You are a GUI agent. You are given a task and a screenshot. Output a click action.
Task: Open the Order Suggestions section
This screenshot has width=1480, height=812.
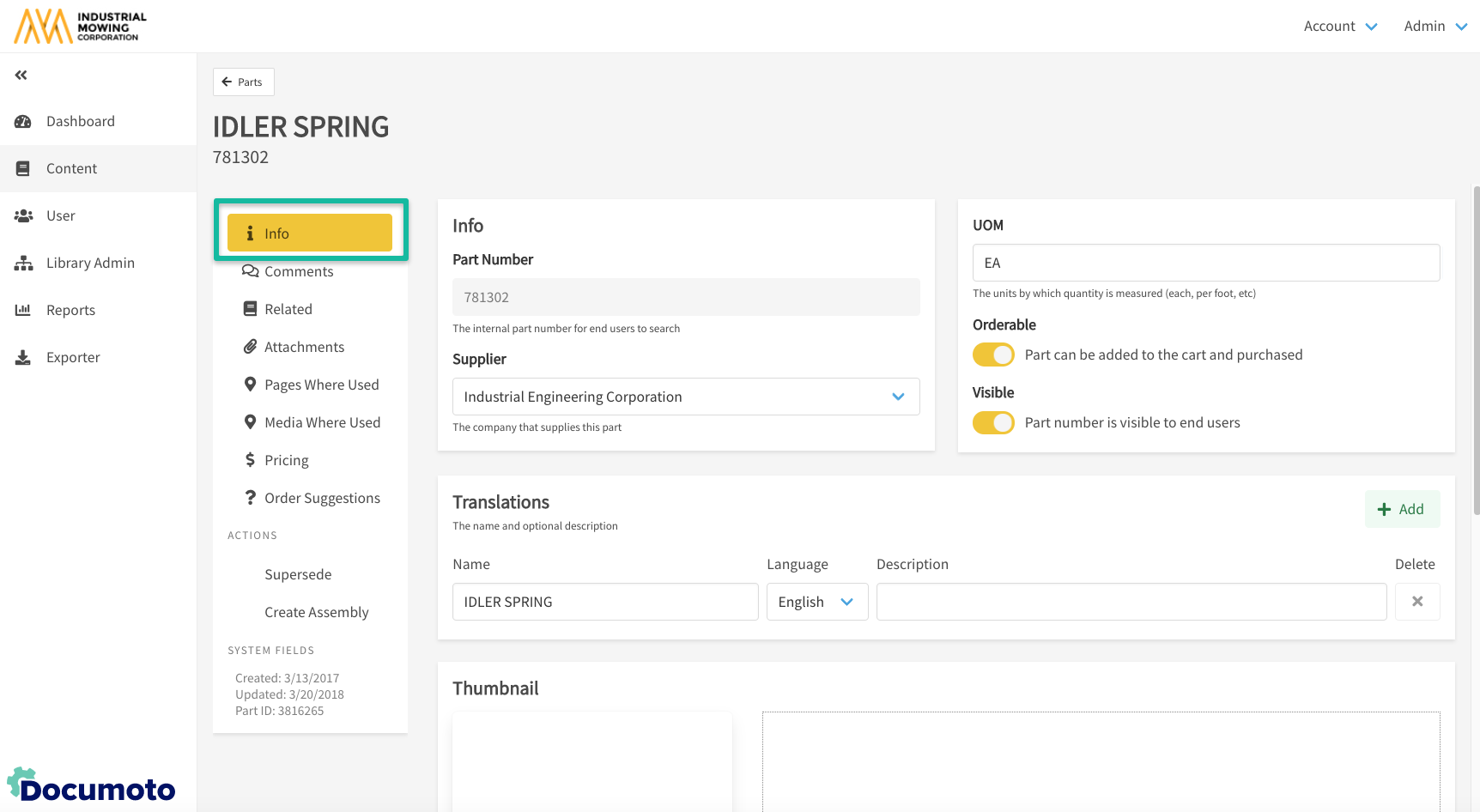321,498
